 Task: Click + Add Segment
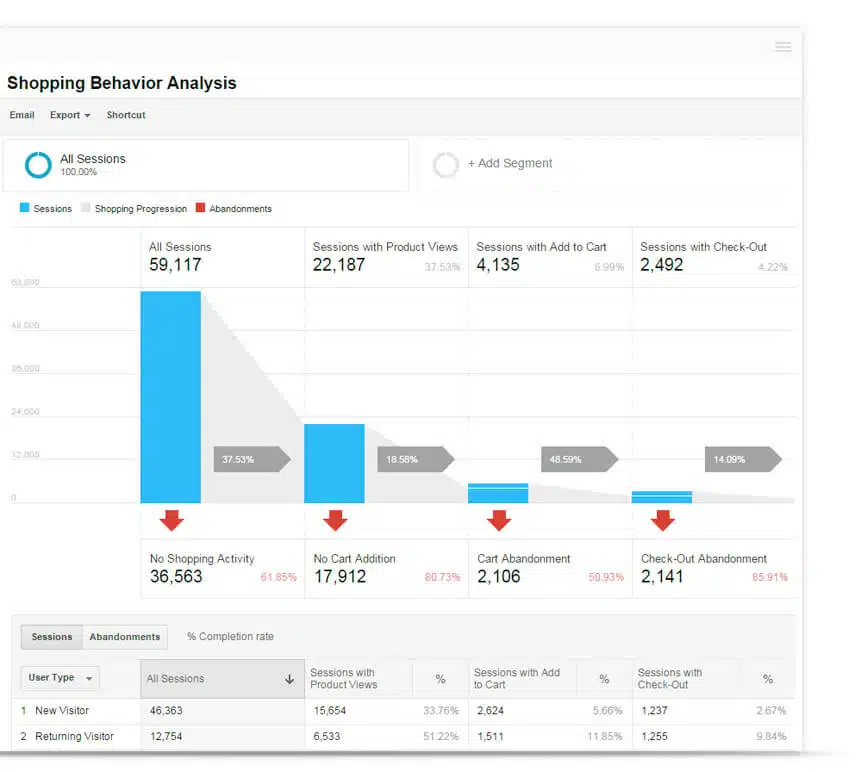point(510,163)
